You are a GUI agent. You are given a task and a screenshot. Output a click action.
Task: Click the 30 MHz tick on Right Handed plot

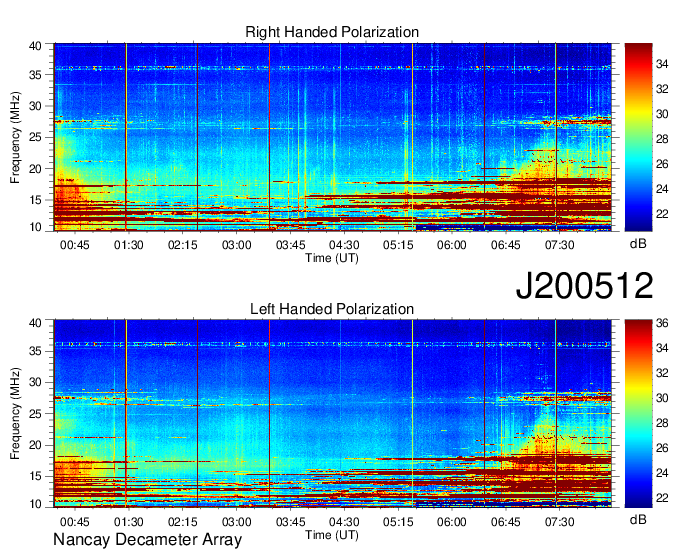[35, 106]
